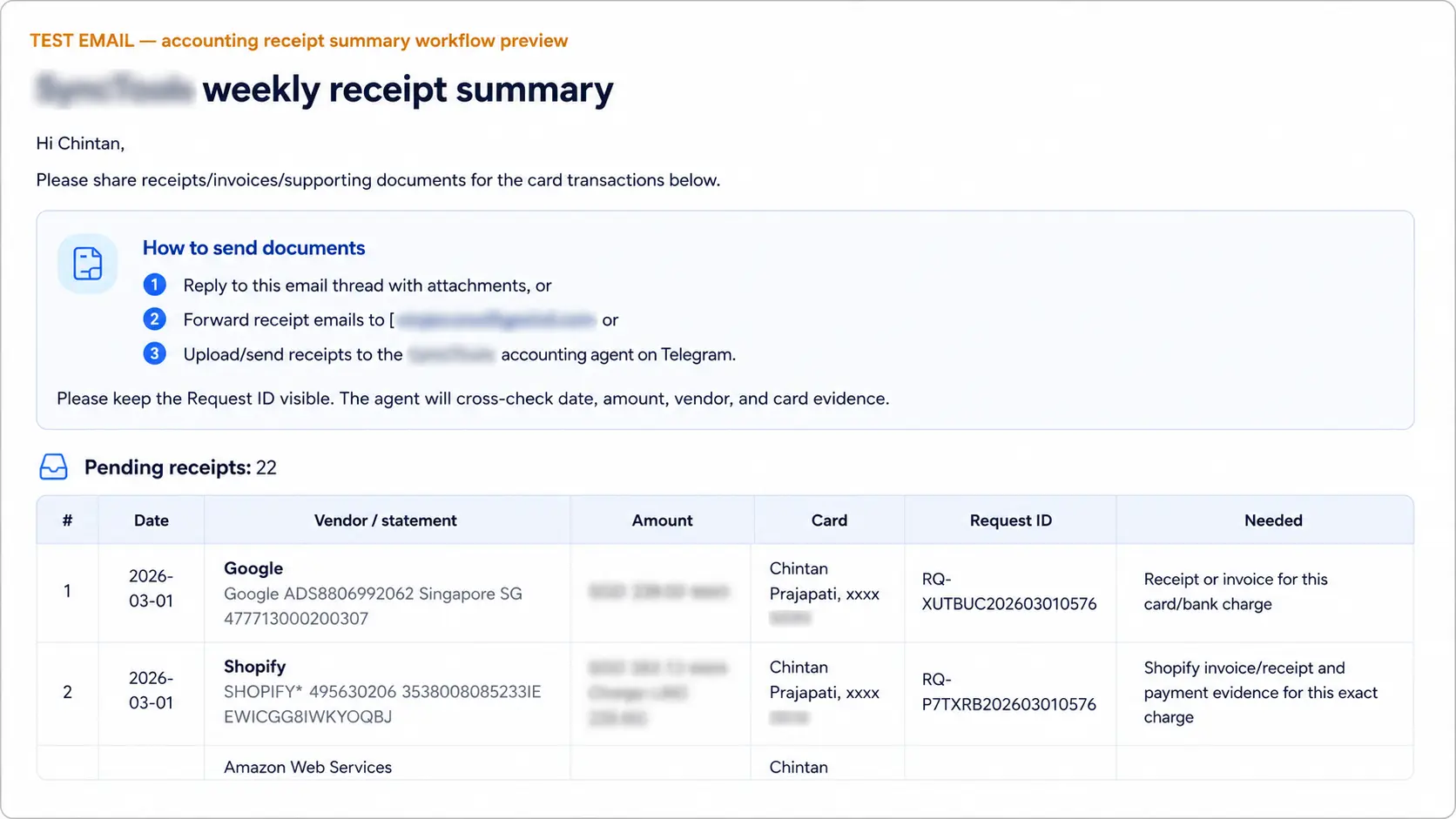This screenshot has width=1456, height=819.
Task: Click 'Shopify invoice/receipt and payment evidence' text
Action: point(1260,693)
